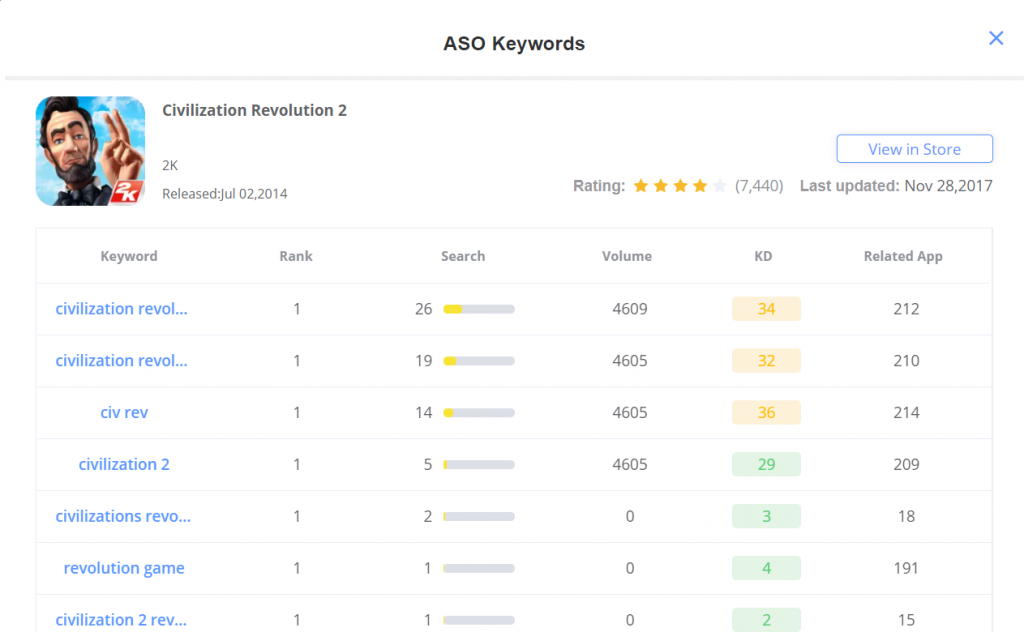Viewport: 1024px width, 632px height.
Task: Sort by the Search column header
Action: (x=463, y=256)
